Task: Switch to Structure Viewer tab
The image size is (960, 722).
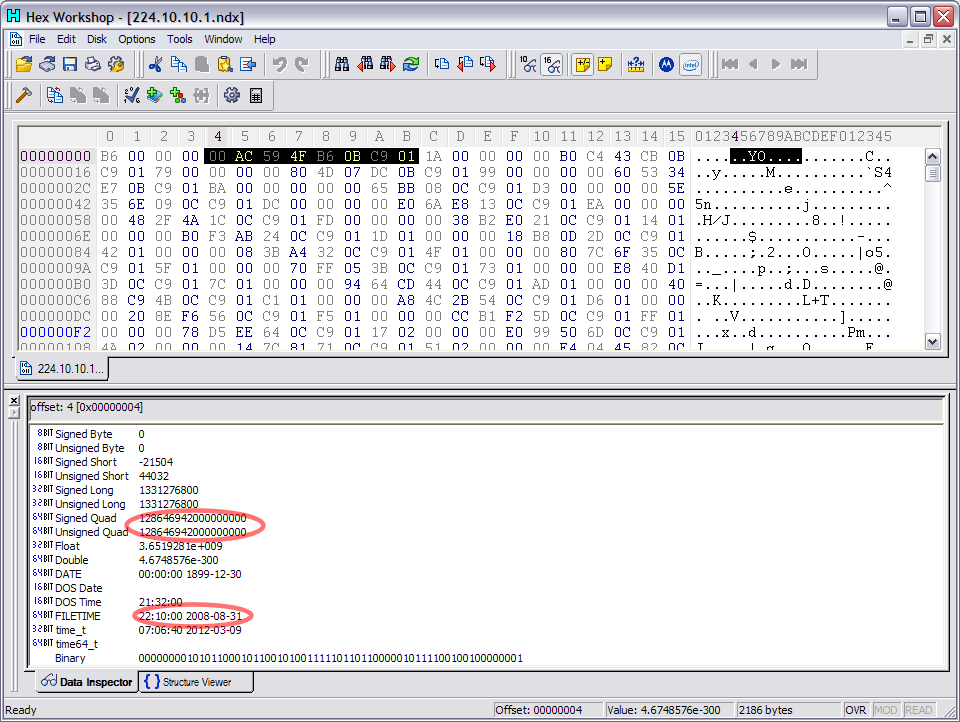Action: (x=197, y=682)
